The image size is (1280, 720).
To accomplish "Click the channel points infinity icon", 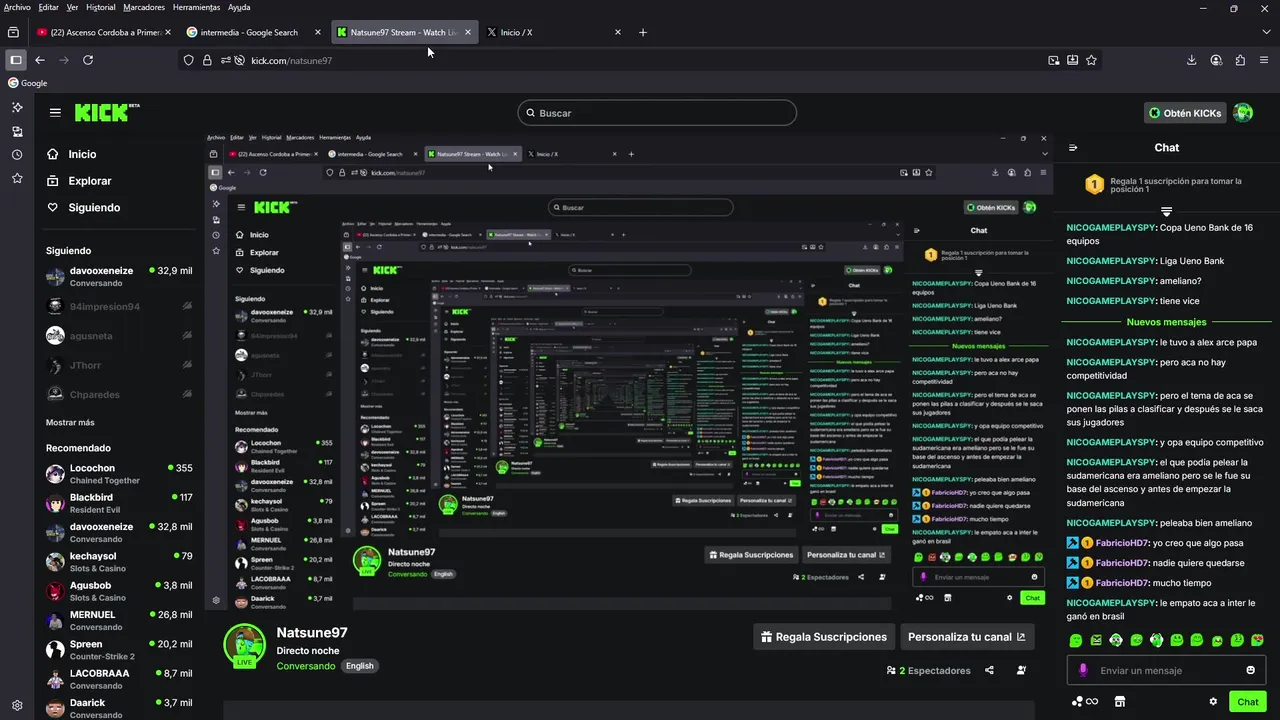I will click(1085, 702).
